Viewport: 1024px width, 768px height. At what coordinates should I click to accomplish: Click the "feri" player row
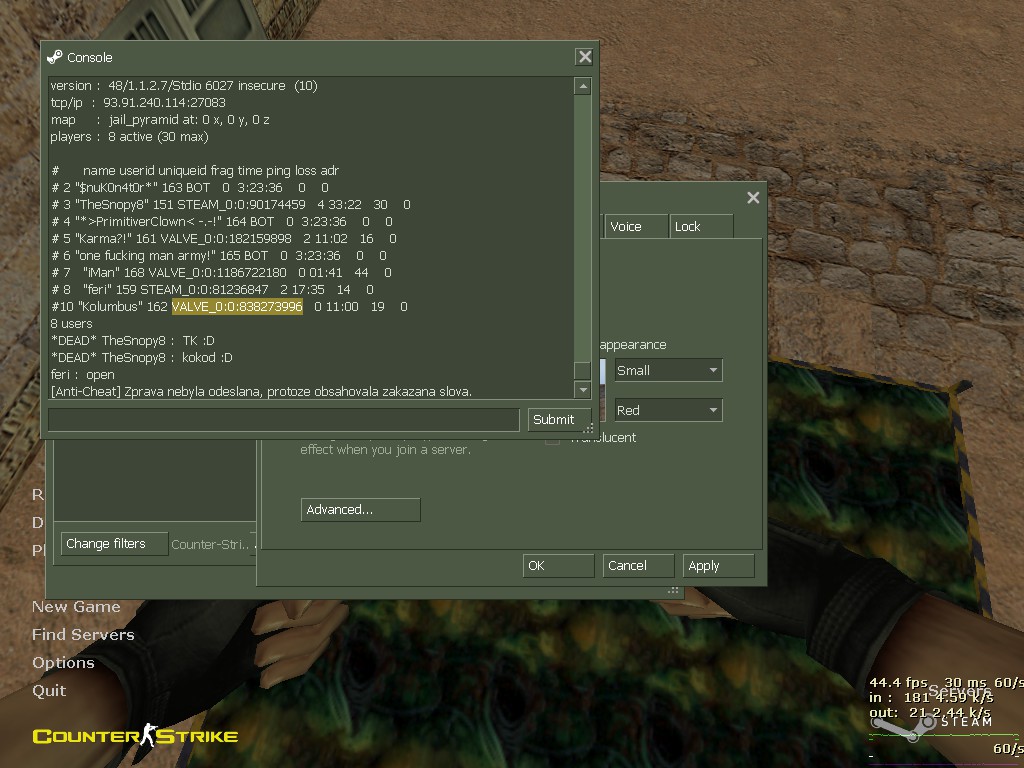pos(212,290)
